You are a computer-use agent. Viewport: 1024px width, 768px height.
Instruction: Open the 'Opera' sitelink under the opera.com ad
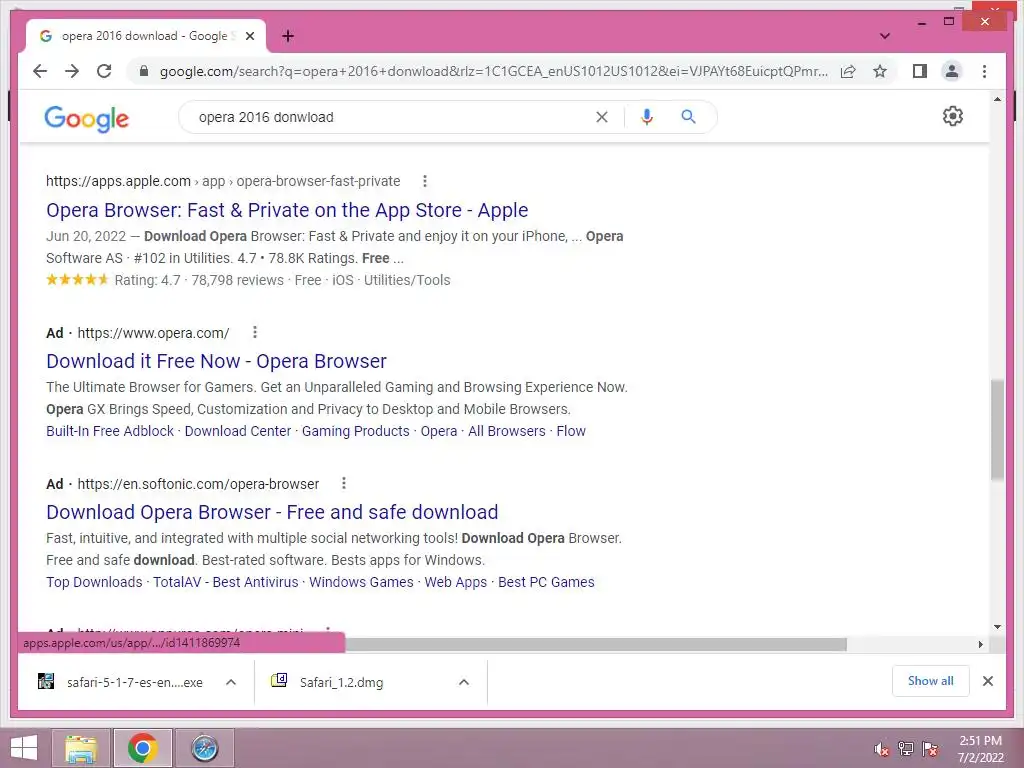(x=438, y=431)
